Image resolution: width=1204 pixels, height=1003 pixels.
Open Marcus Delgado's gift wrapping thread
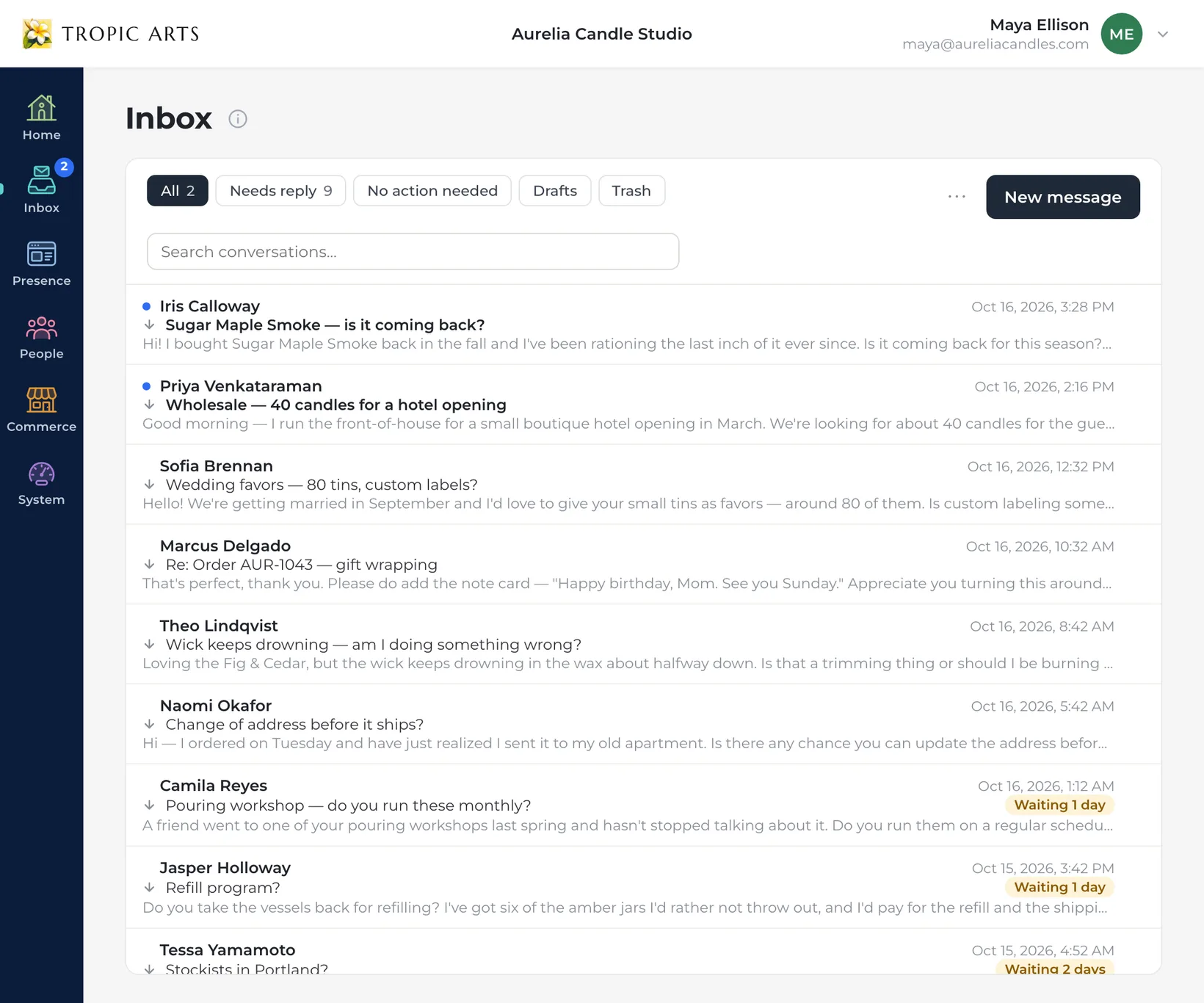(643, 565)
